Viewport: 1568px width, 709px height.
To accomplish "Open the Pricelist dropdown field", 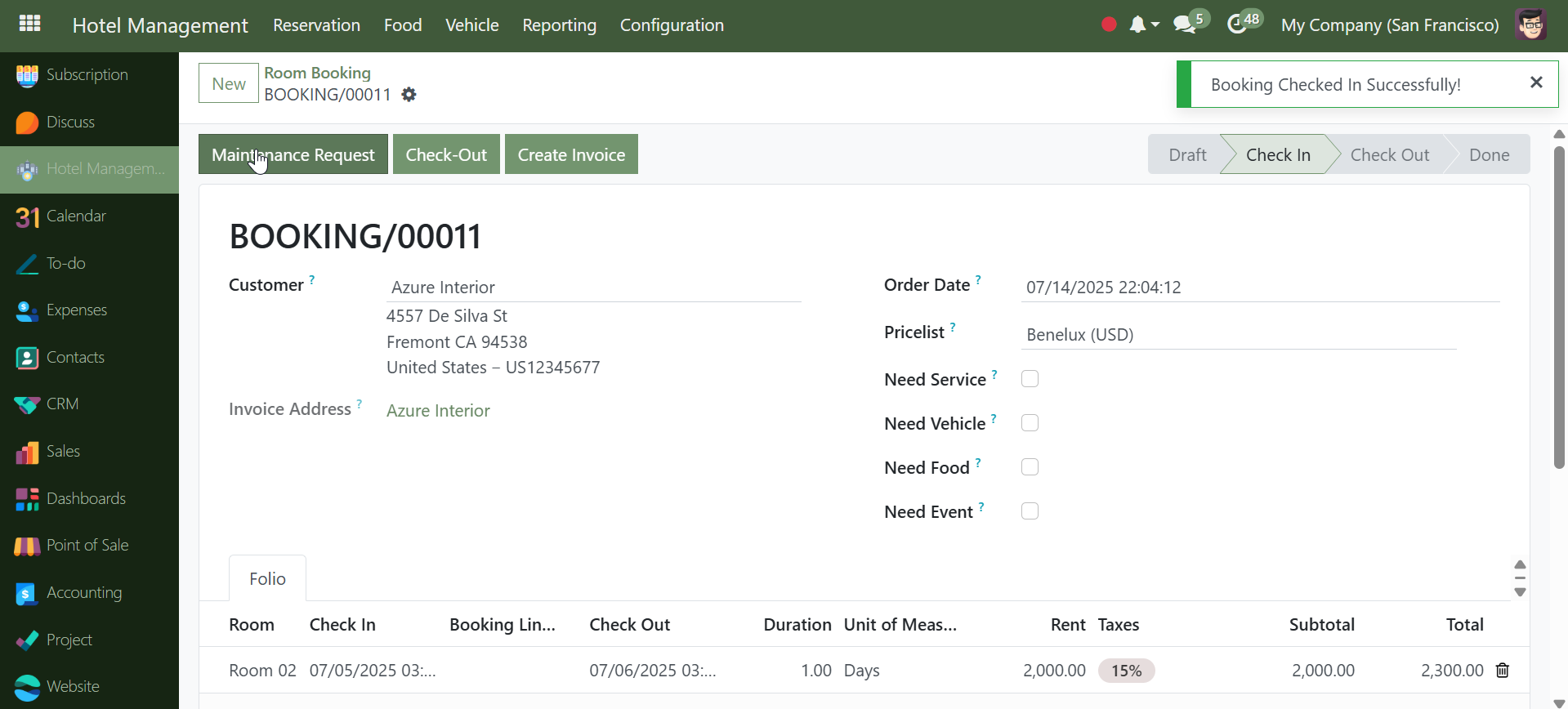I will click(1238, 335).
